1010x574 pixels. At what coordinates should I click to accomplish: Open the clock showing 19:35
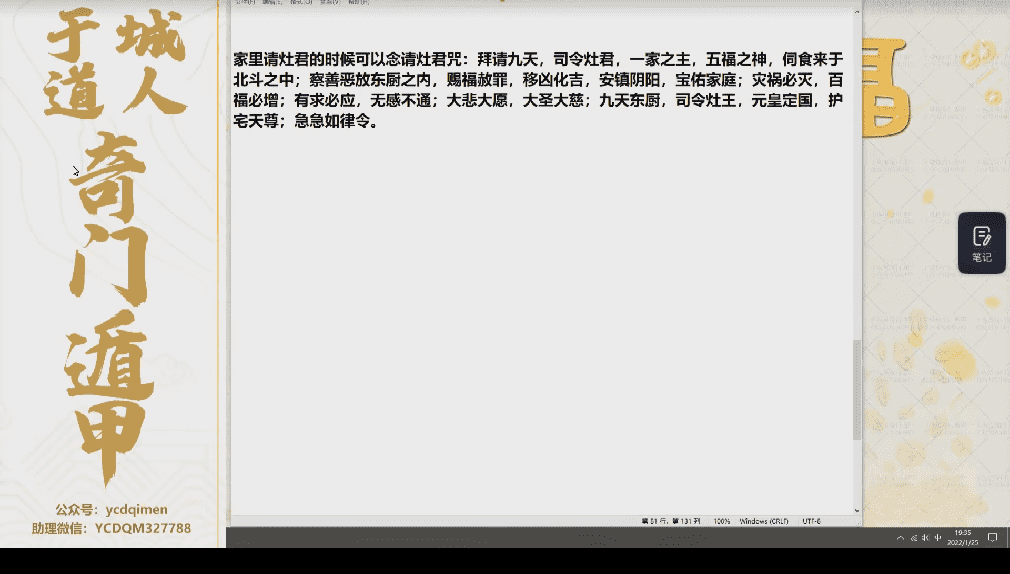tap(963, 537)
